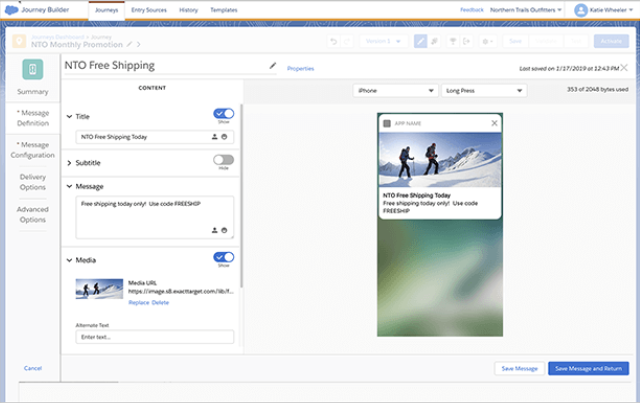Viewport: 640px width, 403px height.
Task: Click the Activate button
Action: (x=611, y=41)
